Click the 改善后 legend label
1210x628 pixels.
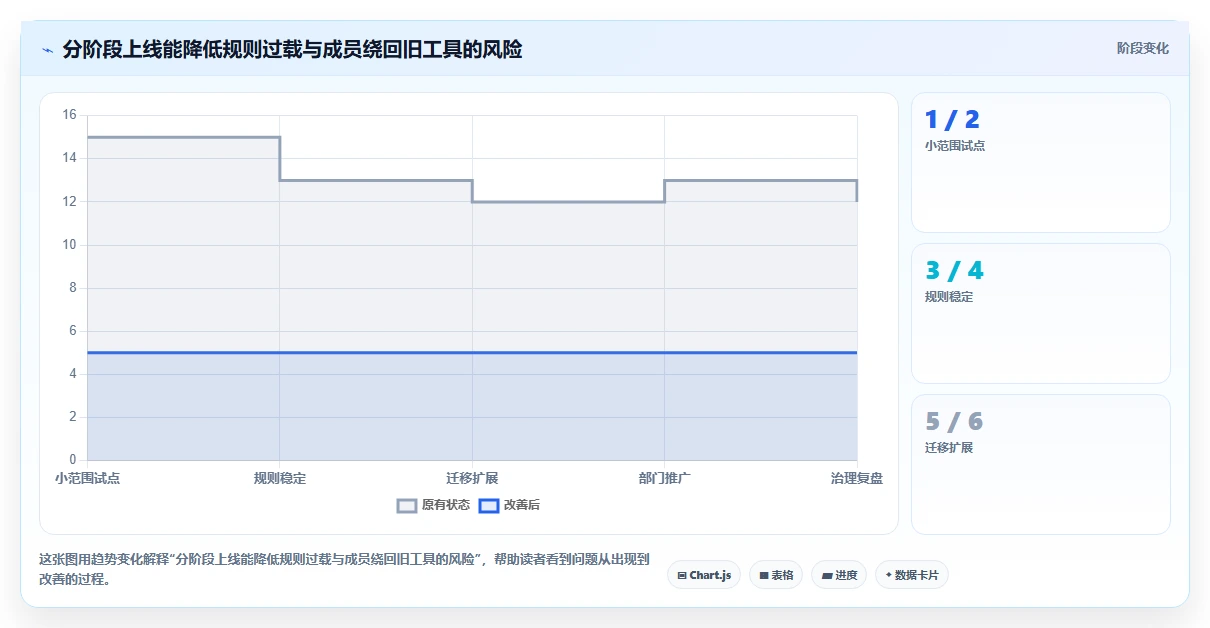click(x=521, y=506)
